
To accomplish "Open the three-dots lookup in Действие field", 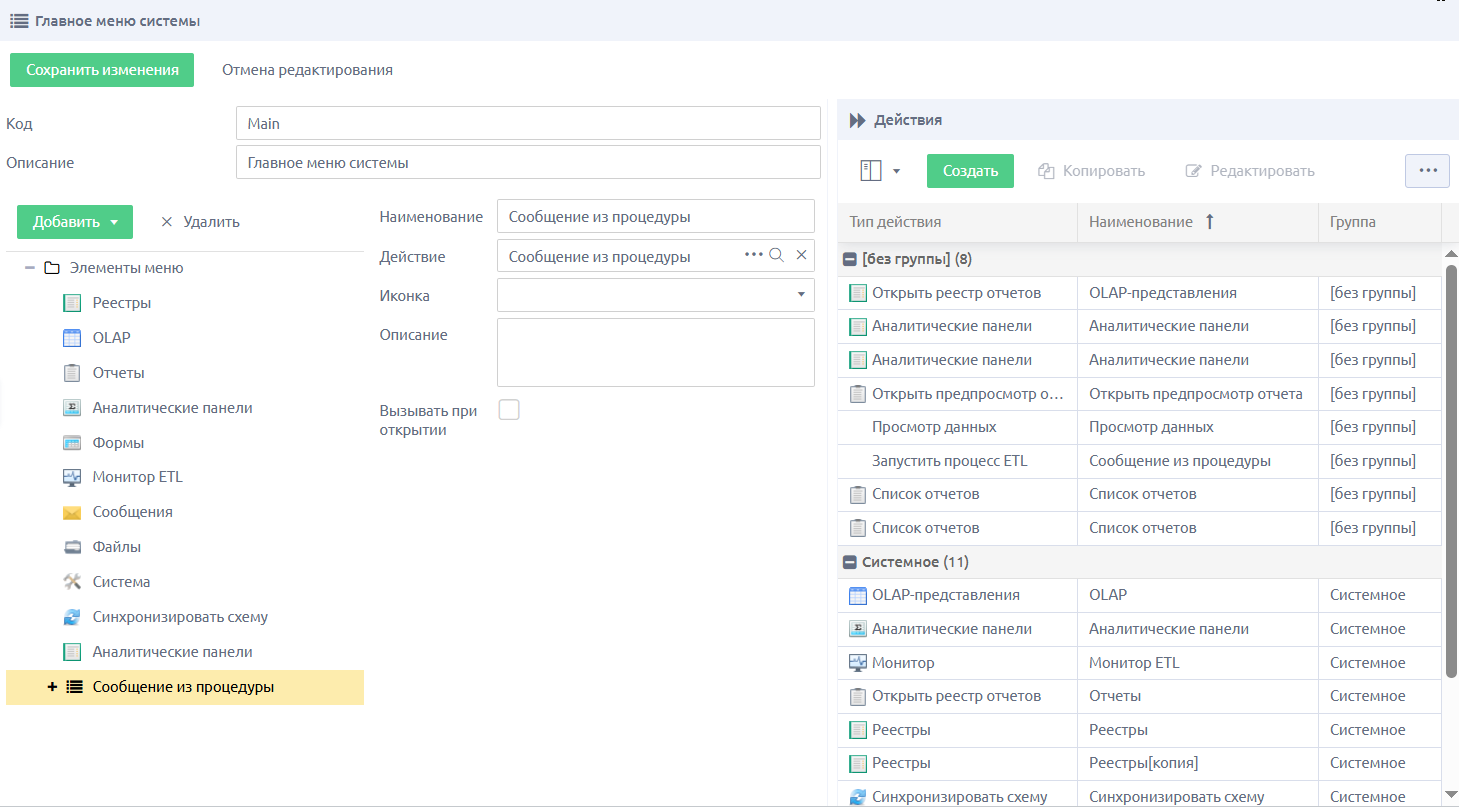I will (x=754, y=256).
